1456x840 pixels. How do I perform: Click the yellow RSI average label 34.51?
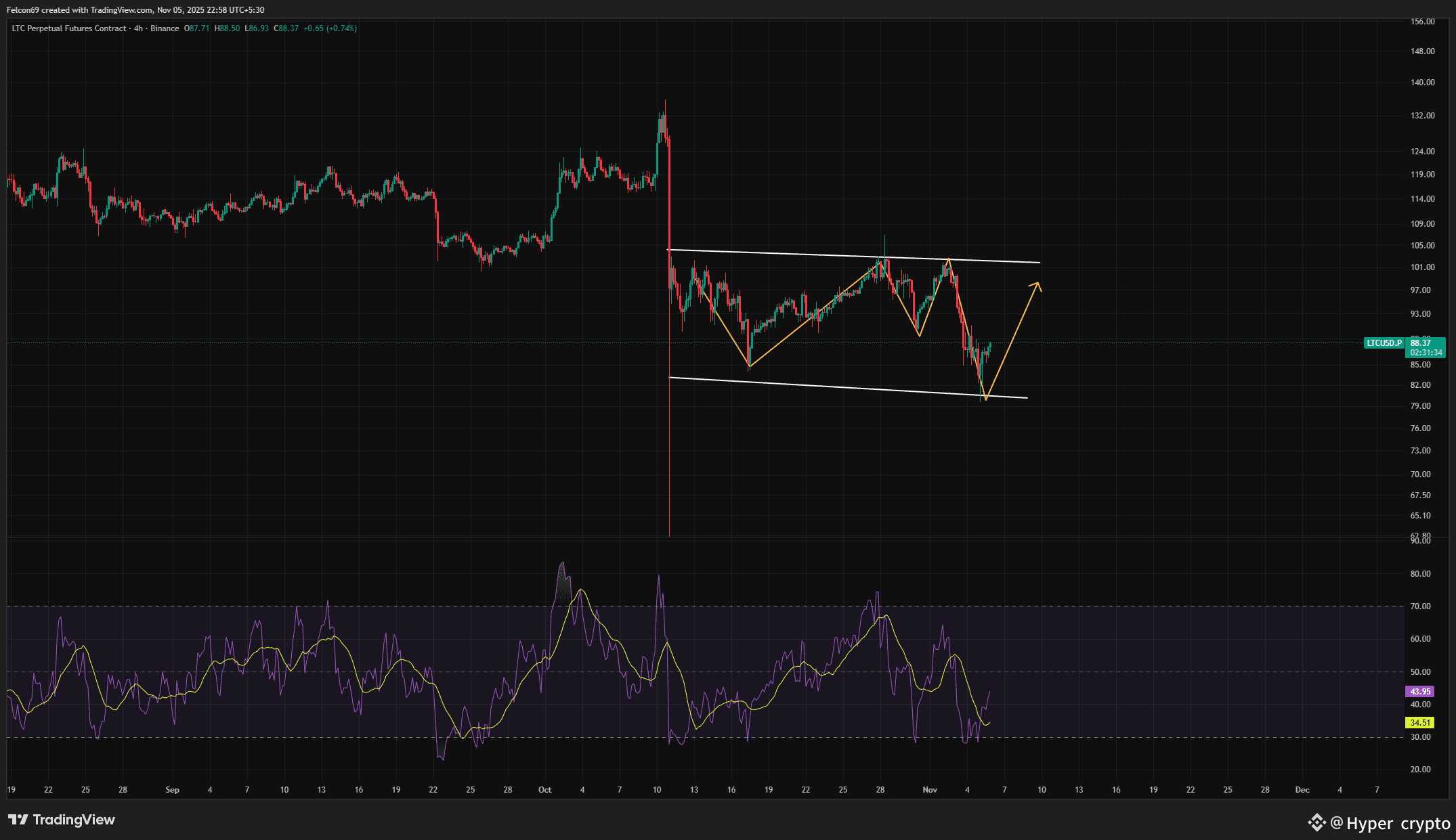click(x=1420, y=723)
